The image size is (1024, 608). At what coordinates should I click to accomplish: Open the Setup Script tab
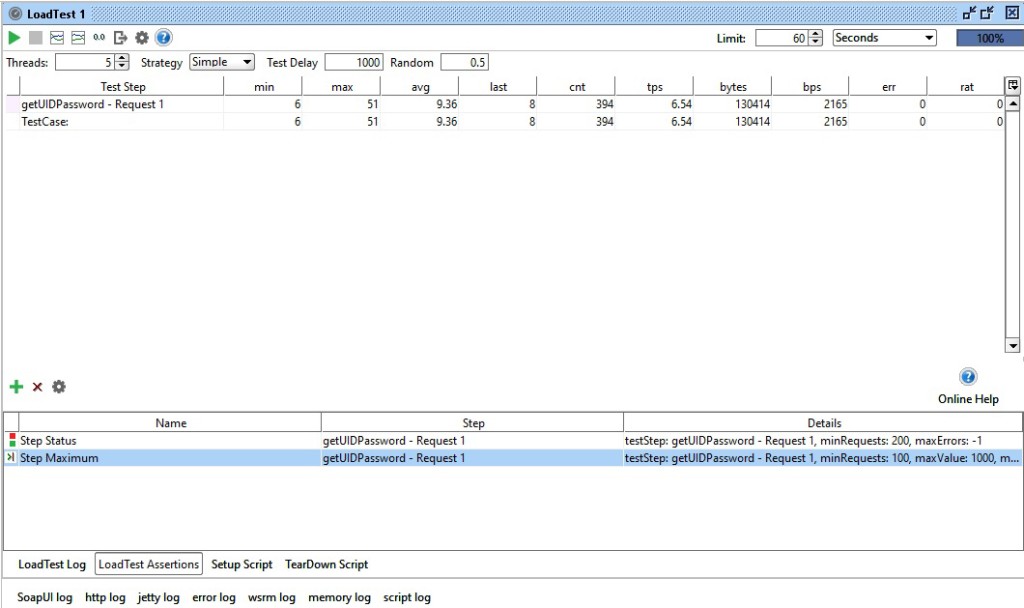[x=242, y=564]
